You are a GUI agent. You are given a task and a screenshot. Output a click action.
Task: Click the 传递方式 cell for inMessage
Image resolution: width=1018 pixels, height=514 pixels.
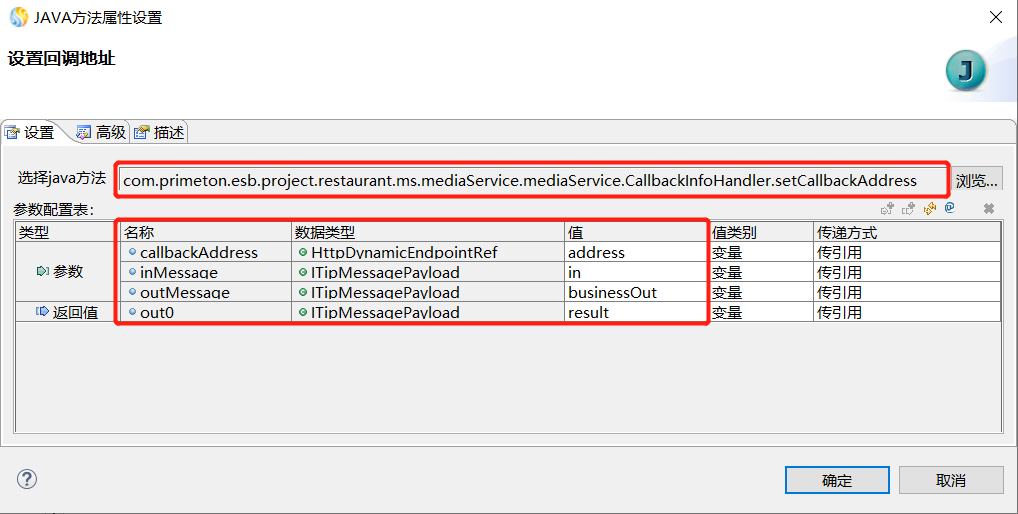pos(906,272)
